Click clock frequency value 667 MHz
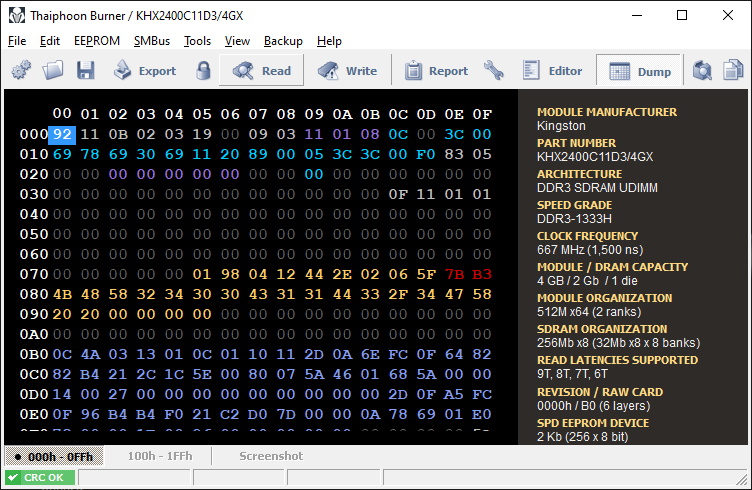752x490 pixels. (590, 250)
